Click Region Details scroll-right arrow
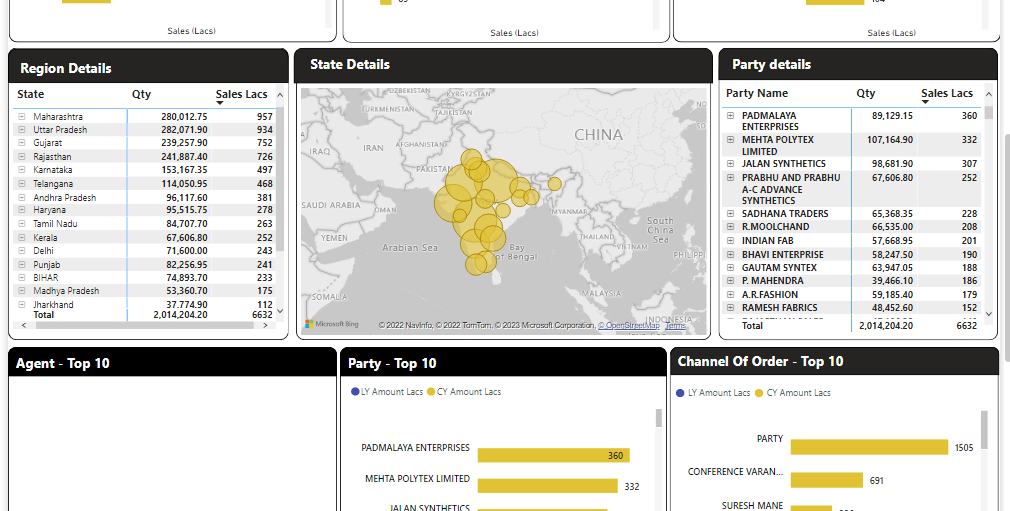 [265, 325]
